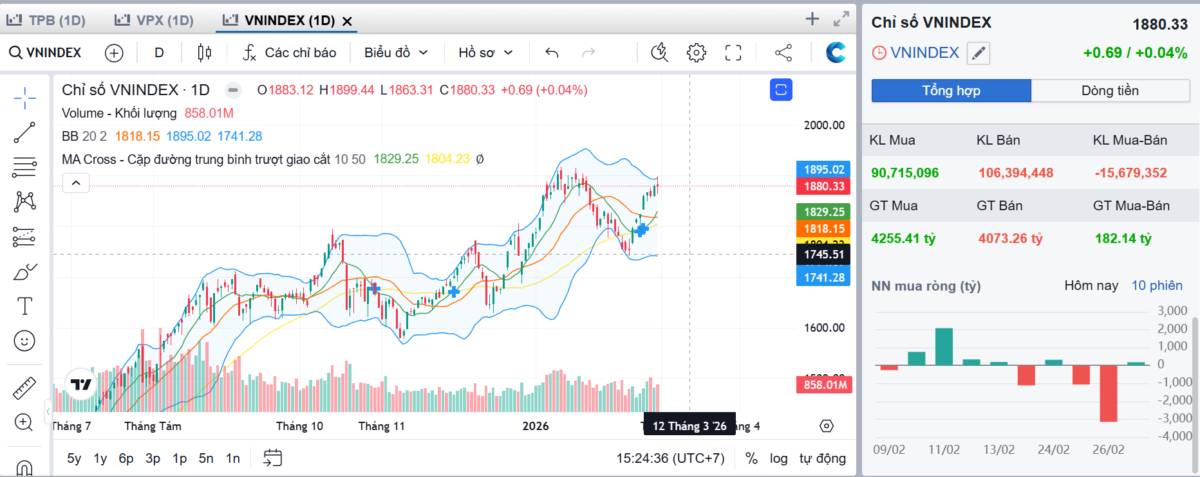Set the range to 1p
Screen dimensions: 1200x477
[179, 458]
